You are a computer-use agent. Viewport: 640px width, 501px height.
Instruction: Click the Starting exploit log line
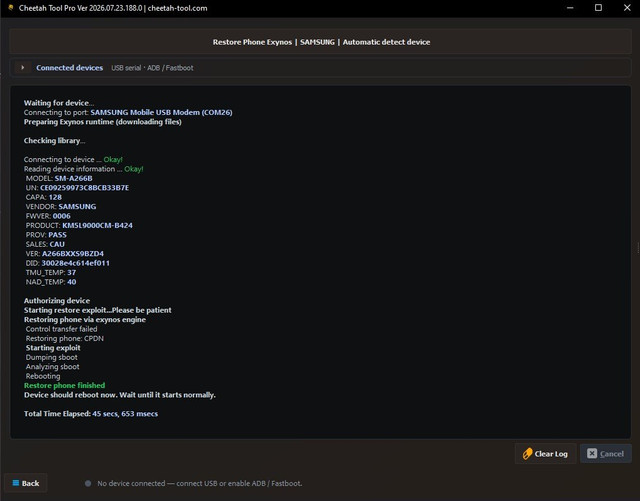tap(53, 348)
